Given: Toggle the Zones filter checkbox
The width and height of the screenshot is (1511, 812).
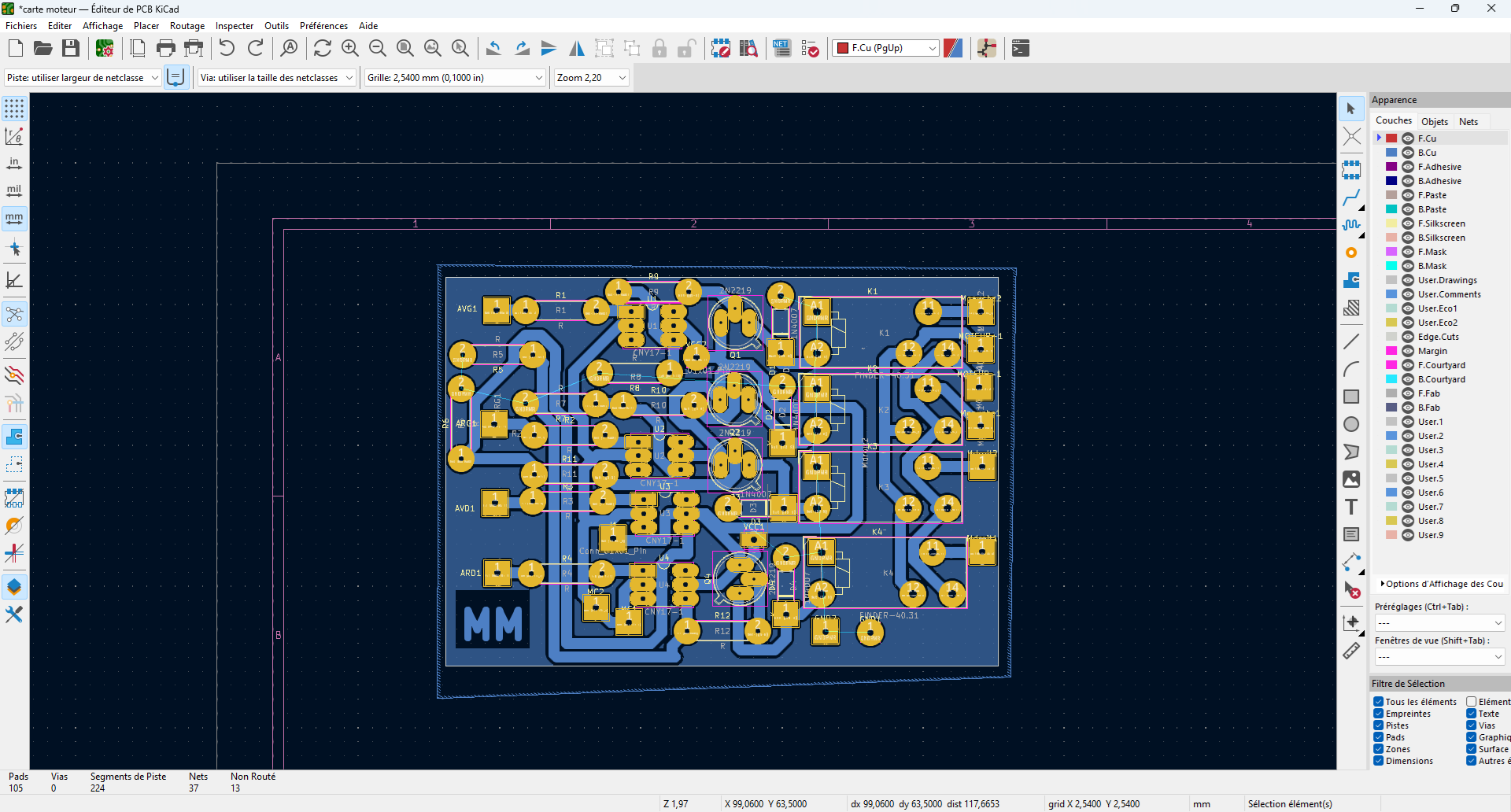Looking at the screenshot, I should 1379,749.
